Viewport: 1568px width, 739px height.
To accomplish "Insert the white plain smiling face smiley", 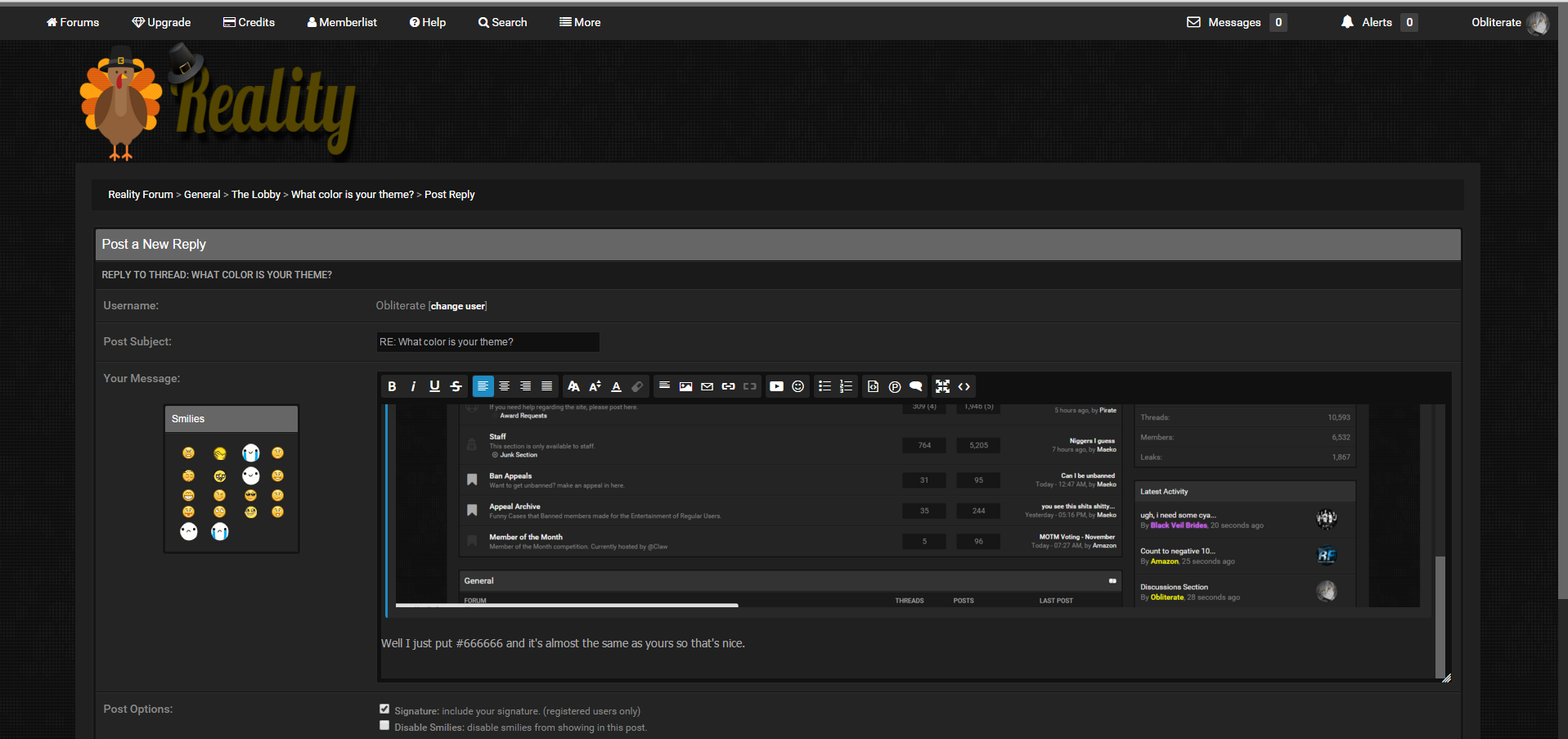I will pyautogui.click(x=251, y=475).
